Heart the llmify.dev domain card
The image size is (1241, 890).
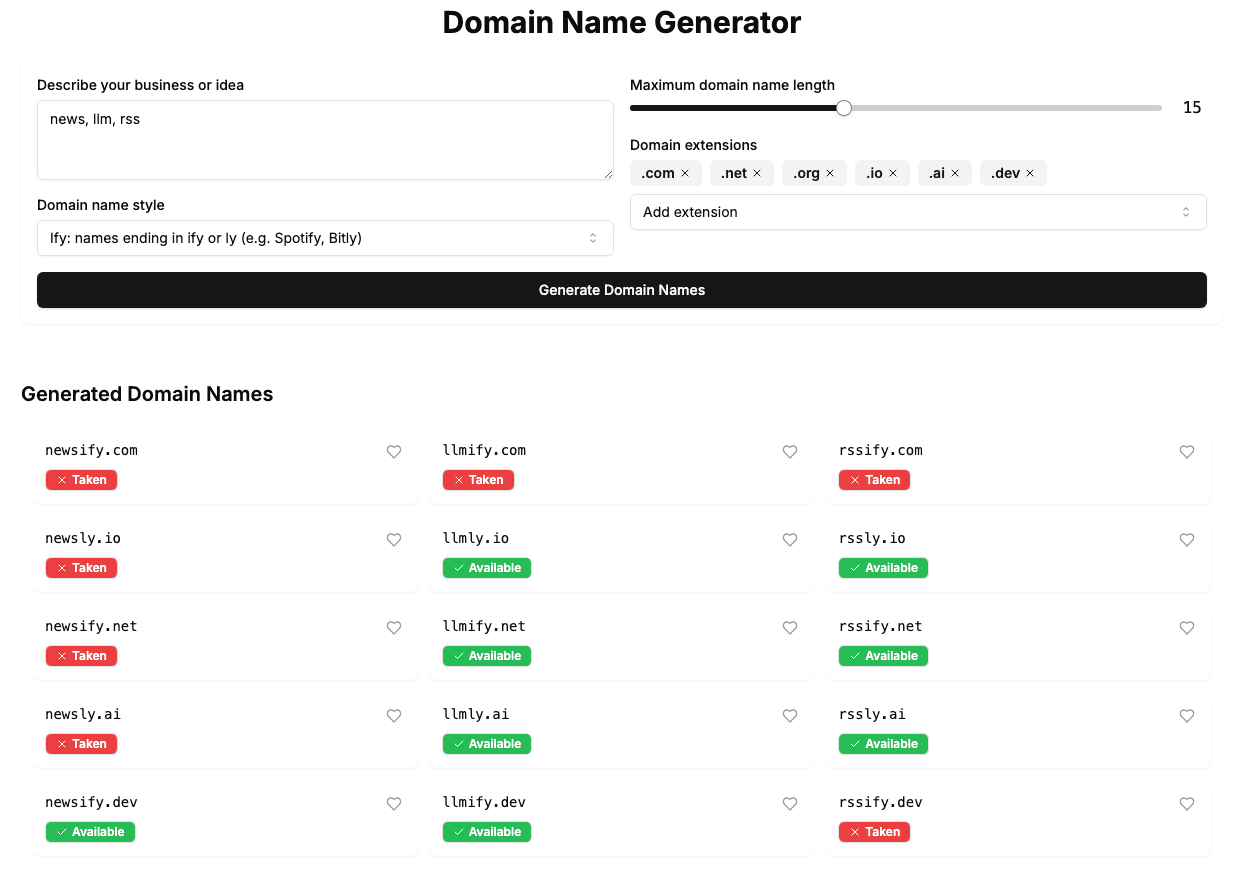790,804
